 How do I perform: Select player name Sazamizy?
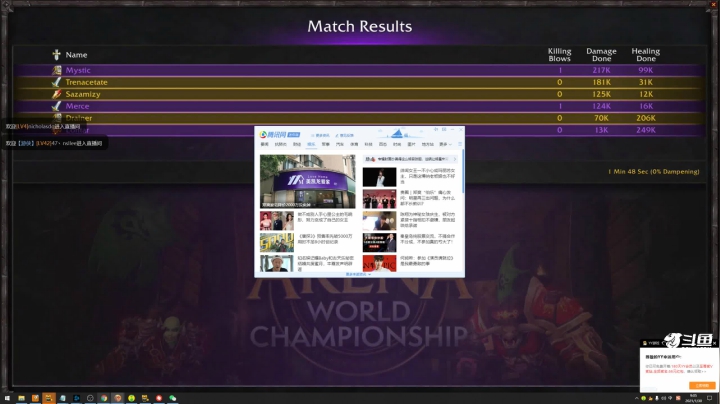coord(83,94)
